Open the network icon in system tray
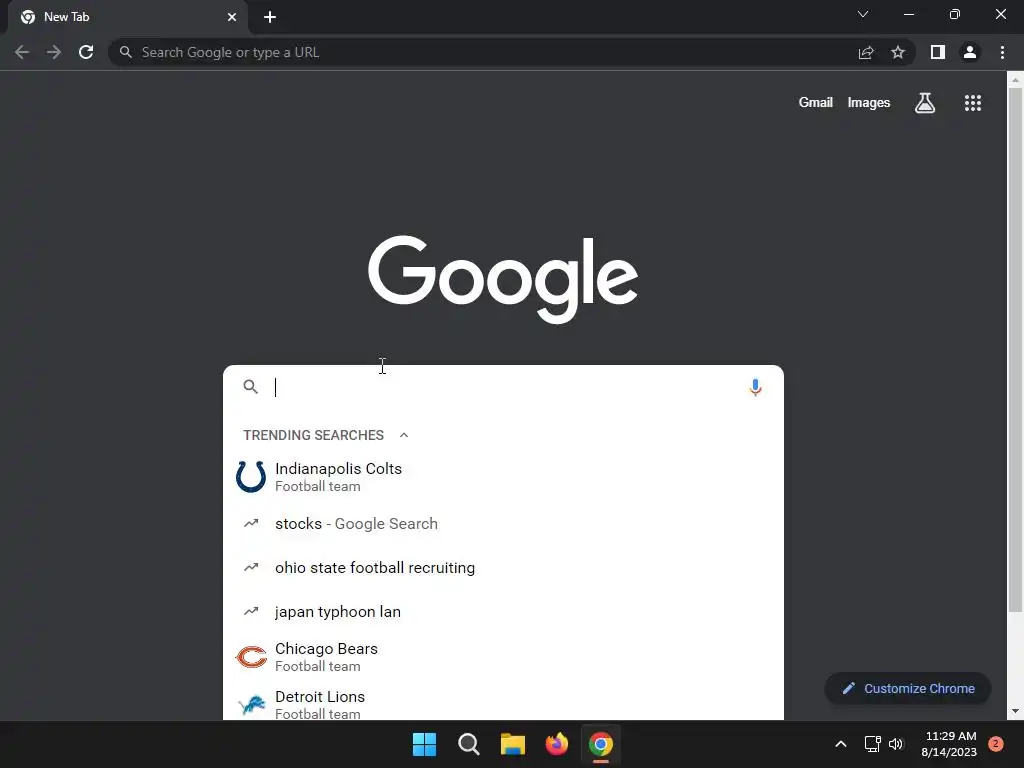1024x768 pixels. [x=872, y=744]
